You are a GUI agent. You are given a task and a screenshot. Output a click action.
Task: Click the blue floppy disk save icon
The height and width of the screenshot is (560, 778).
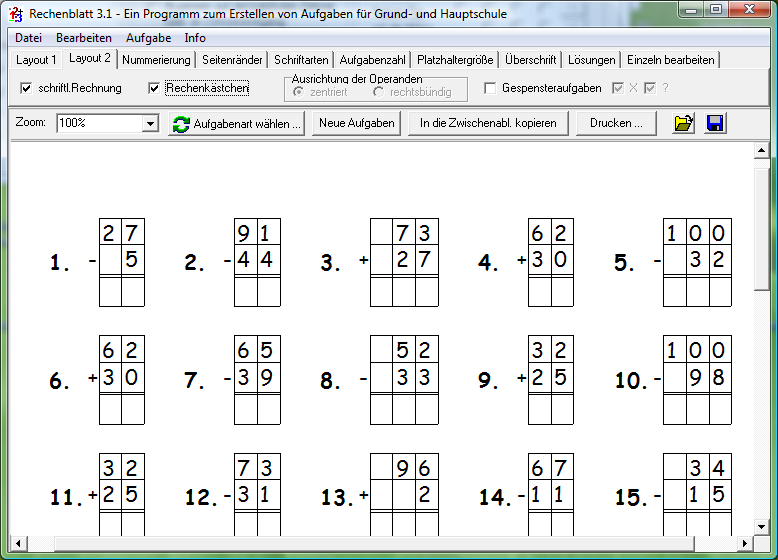click(716, 124)
